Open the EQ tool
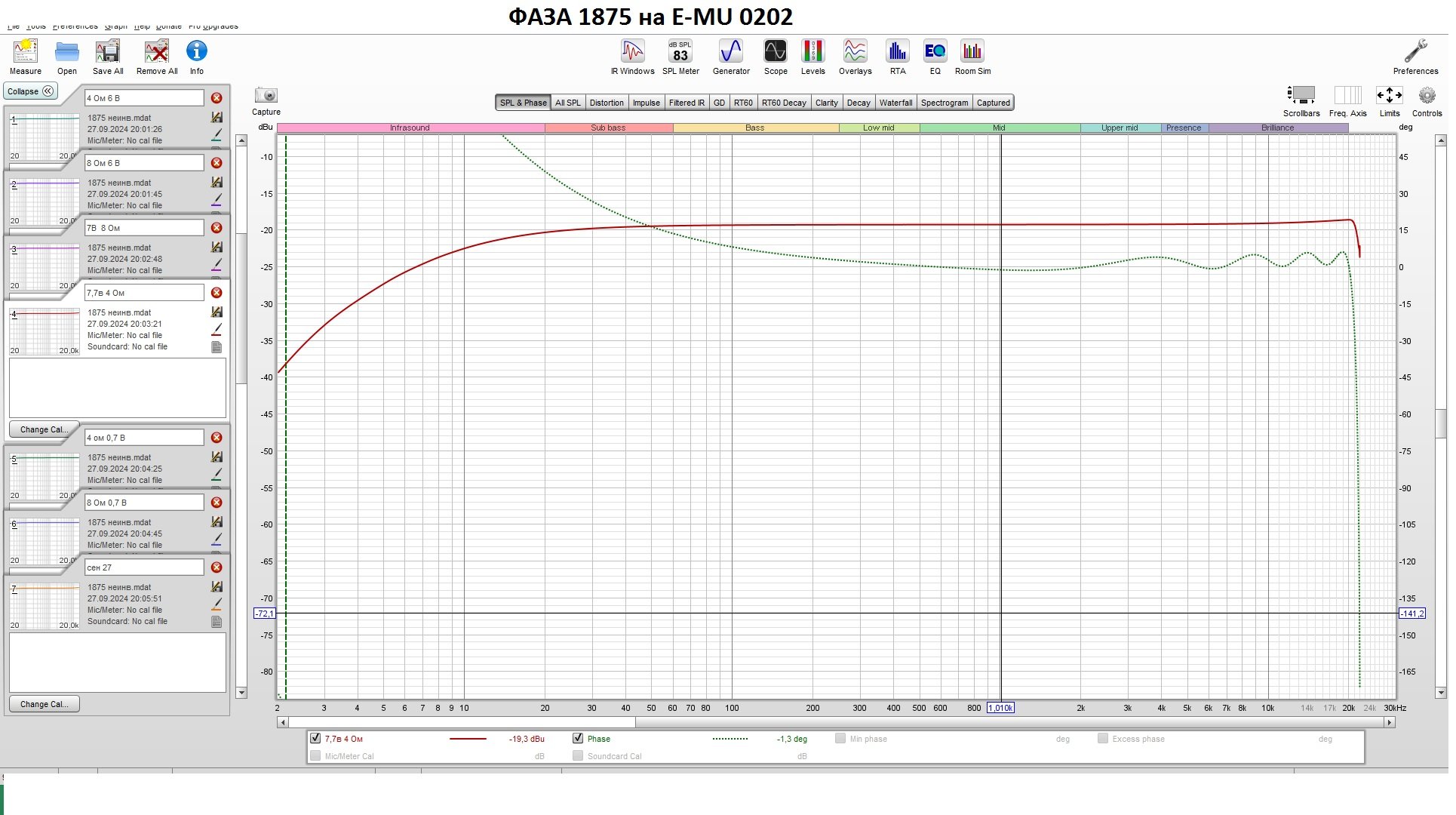The image size is (1456, 815). pos(935,53)
